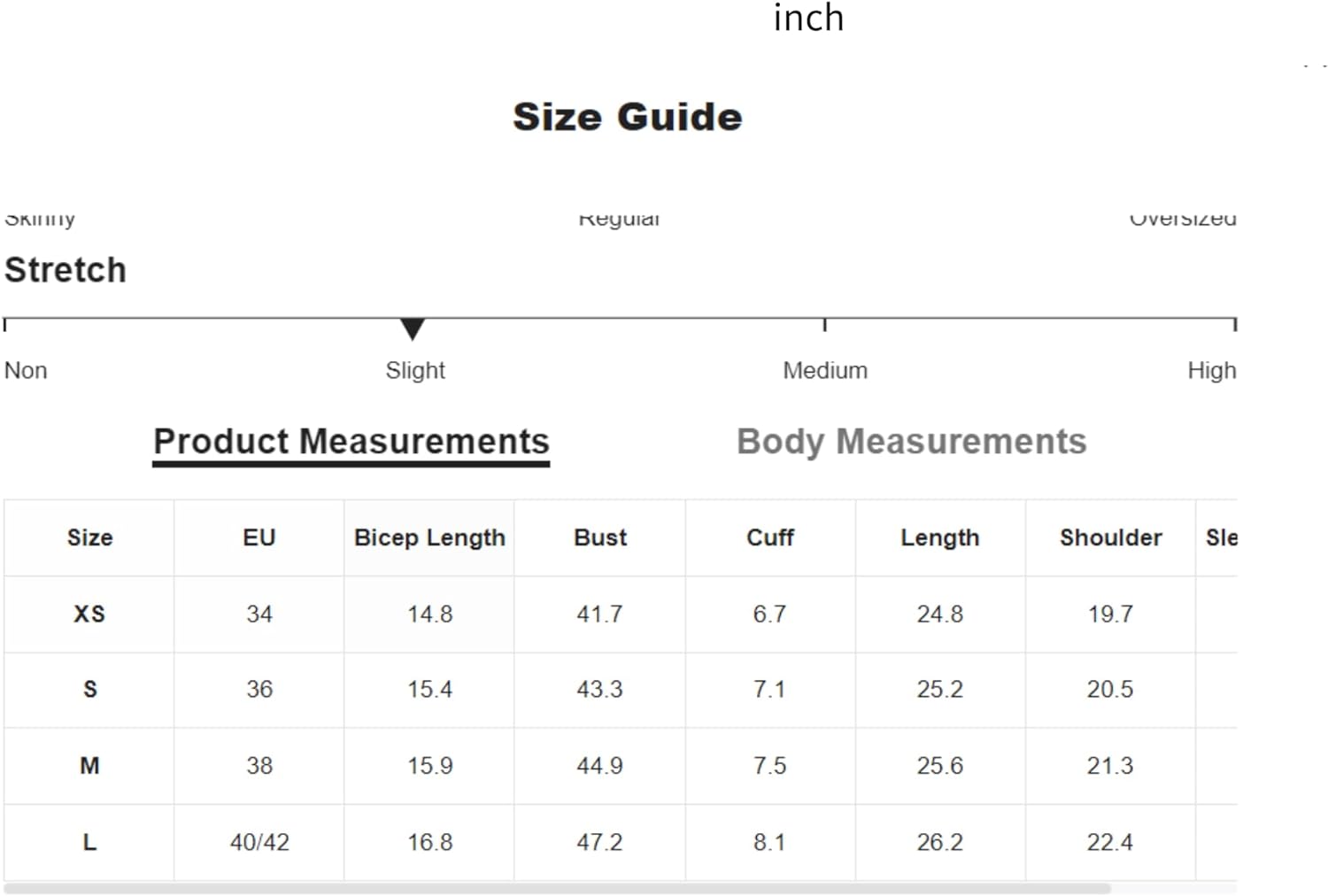Click the Size column header
Viewport: 1328px width, 896px height.
pyautogui.click(x=89, y=537)
